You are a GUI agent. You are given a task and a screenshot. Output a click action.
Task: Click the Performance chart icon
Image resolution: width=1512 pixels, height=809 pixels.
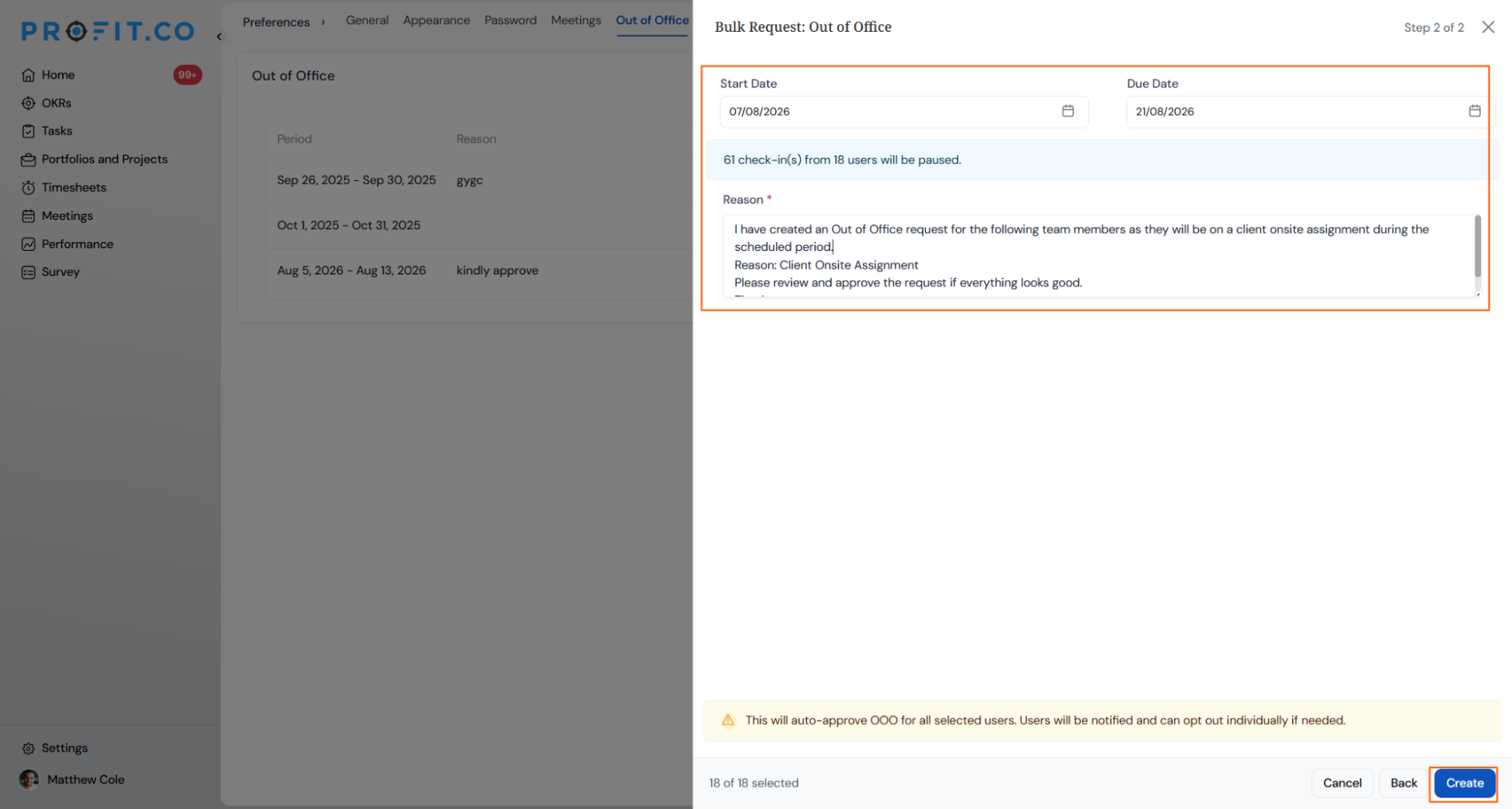point(28,244)
